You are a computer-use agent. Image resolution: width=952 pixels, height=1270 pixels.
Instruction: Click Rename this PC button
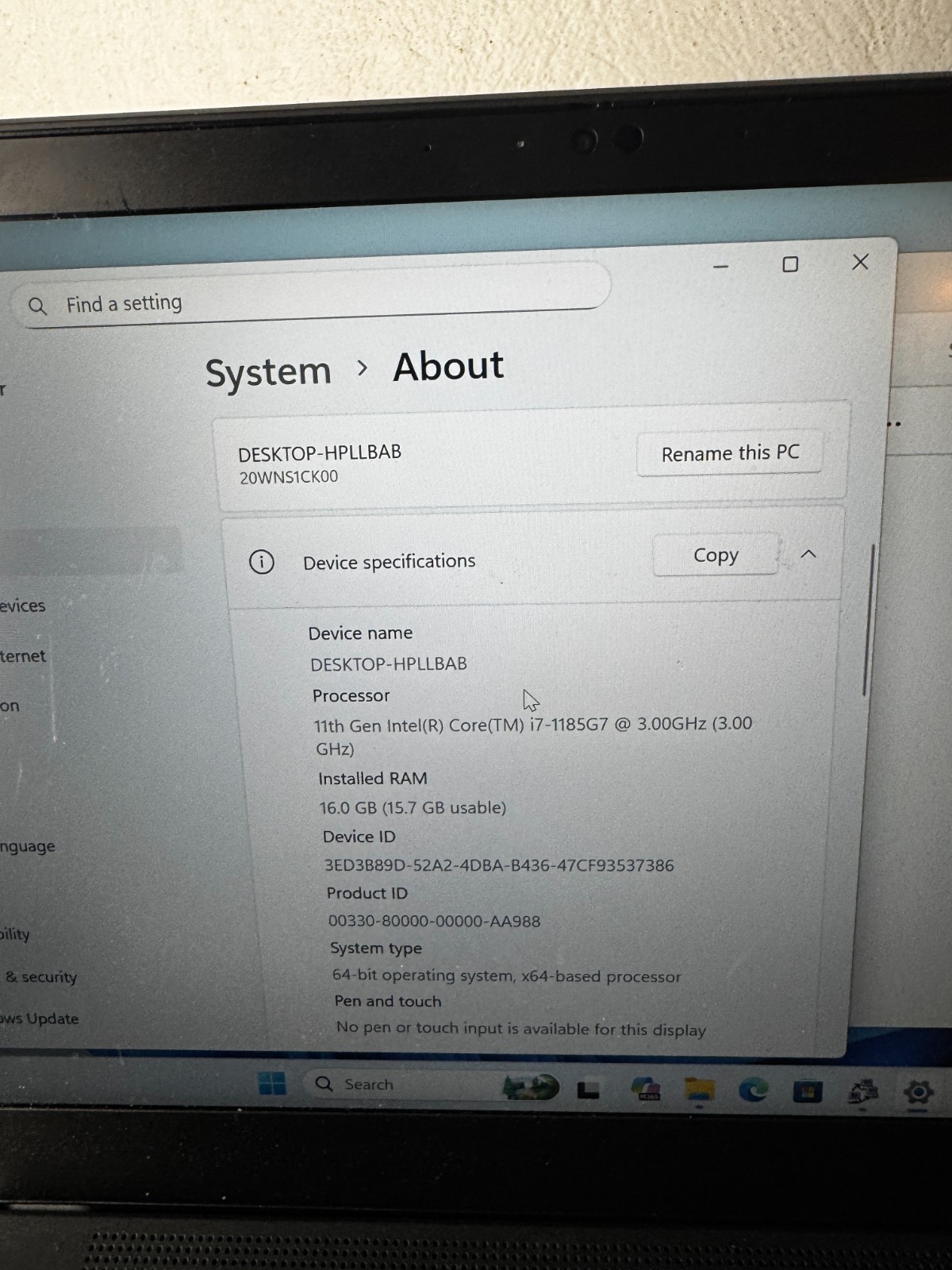pyautogui.click(x=730, y=453)
